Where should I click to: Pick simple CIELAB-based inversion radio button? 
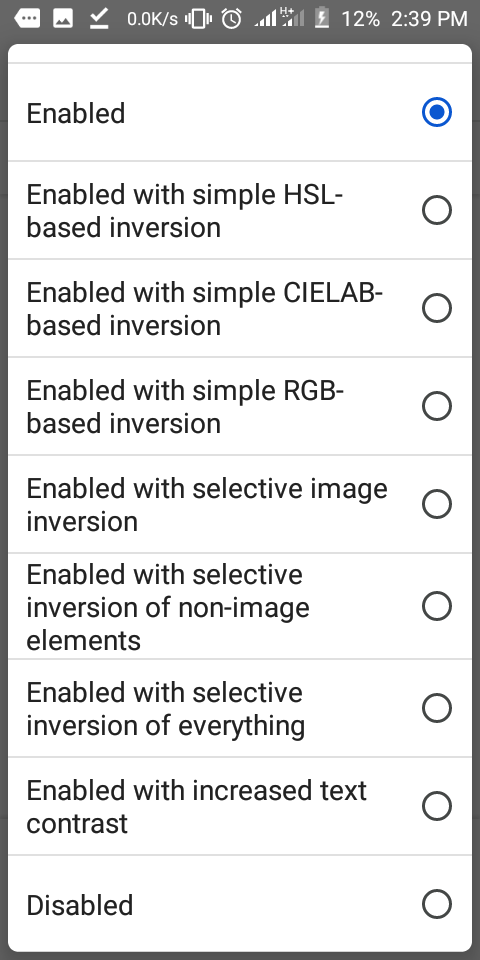(x=437, y=308)
